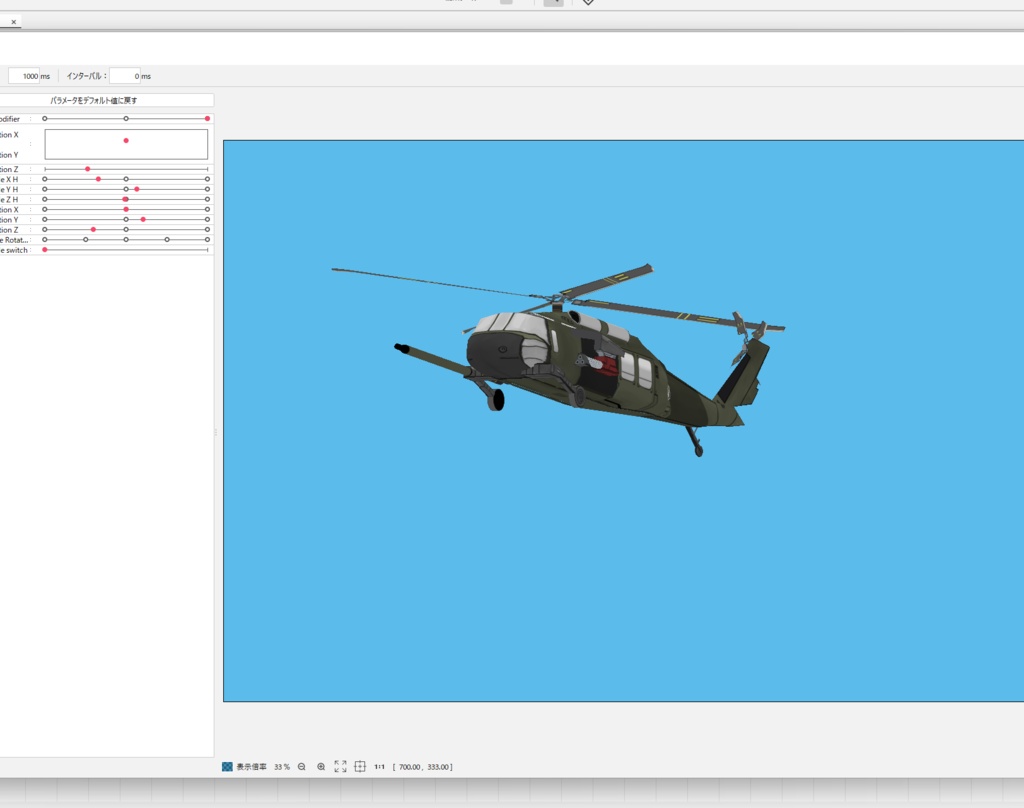Click the インターバル 0 ms field
The image size is (1024, 808).
click(x=125, y=76)
